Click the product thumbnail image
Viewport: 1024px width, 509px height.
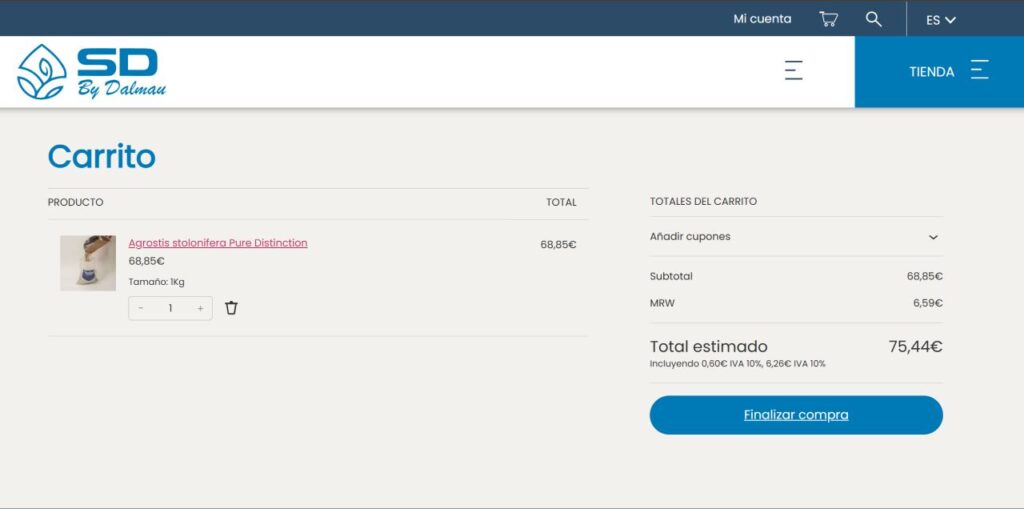(88, 263)
